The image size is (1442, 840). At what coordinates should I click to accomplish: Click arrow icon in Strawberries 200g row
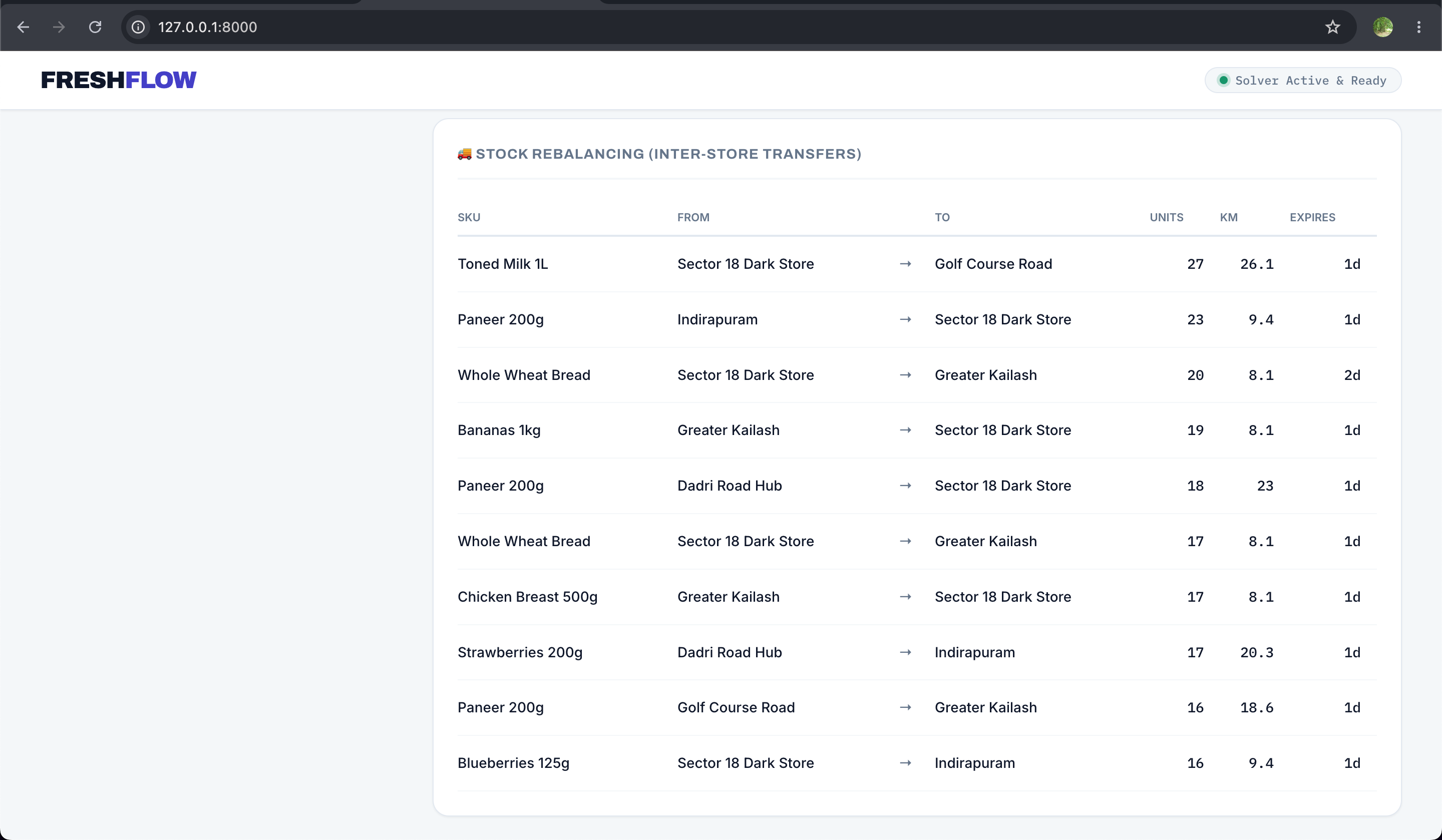click(905, 652)
